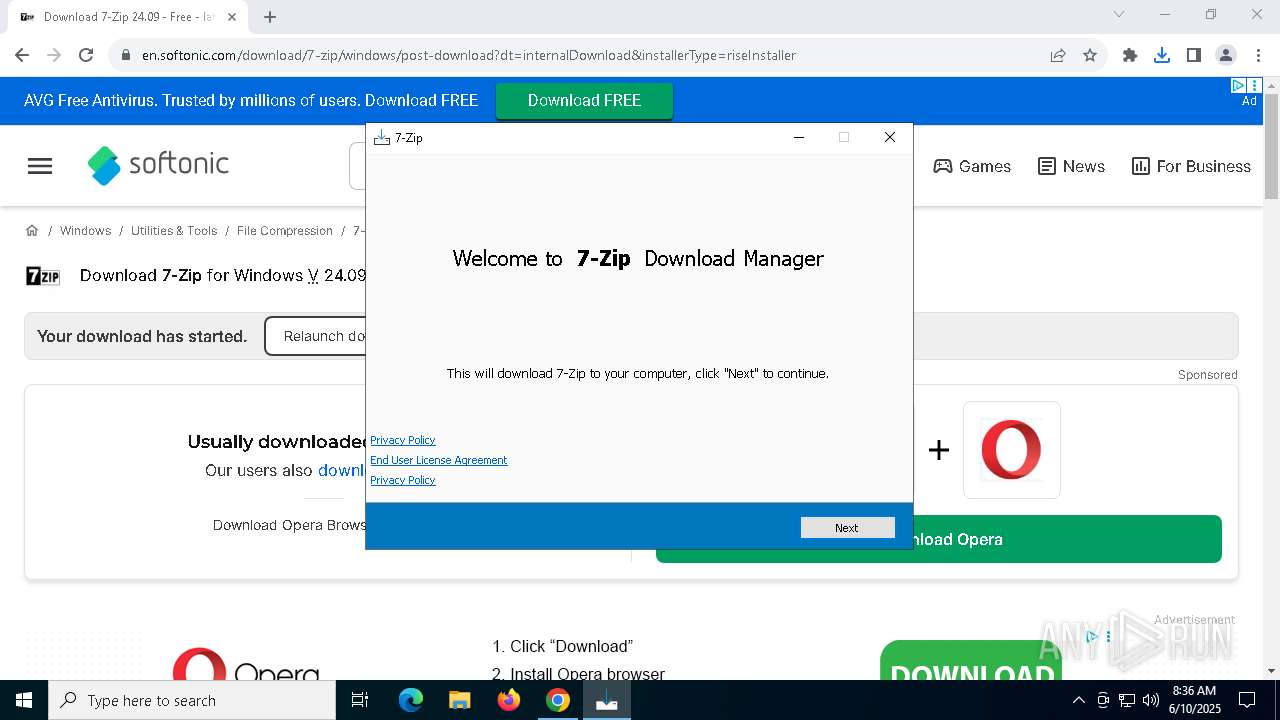Open Microsoft Edge from taskbar

click(411, 700)
